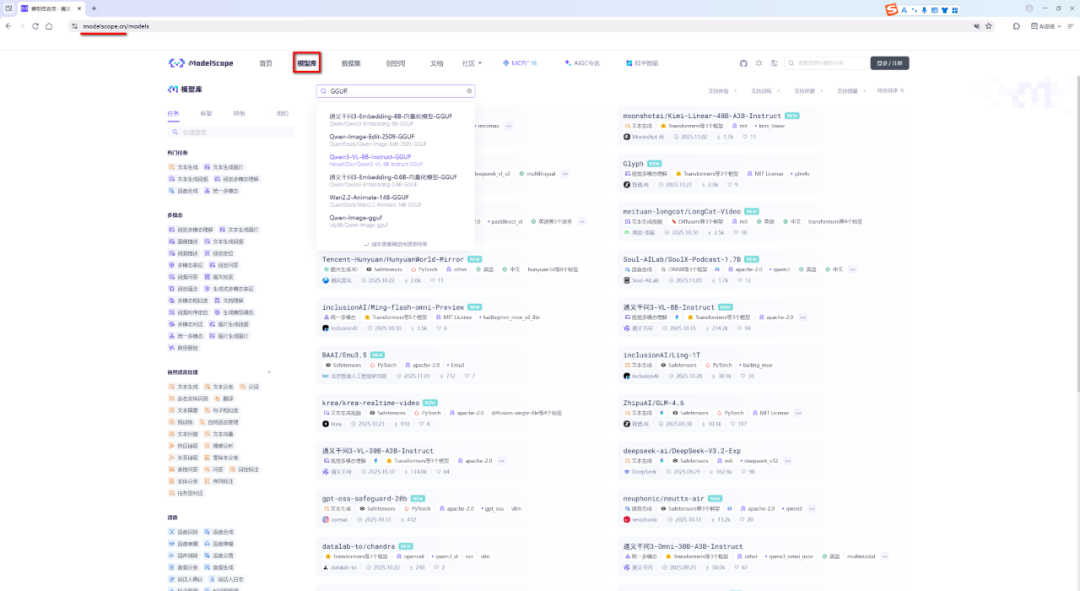Select 视觉多模态理解 tag under 热门任务
This screenshot has width=1080, height=591.
pos(236,179)
